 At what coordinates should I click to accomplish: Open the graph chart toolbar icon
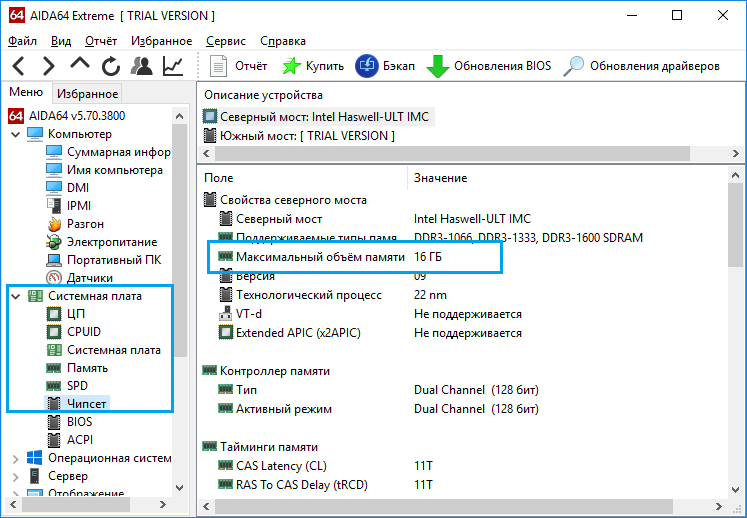(172, 66)
